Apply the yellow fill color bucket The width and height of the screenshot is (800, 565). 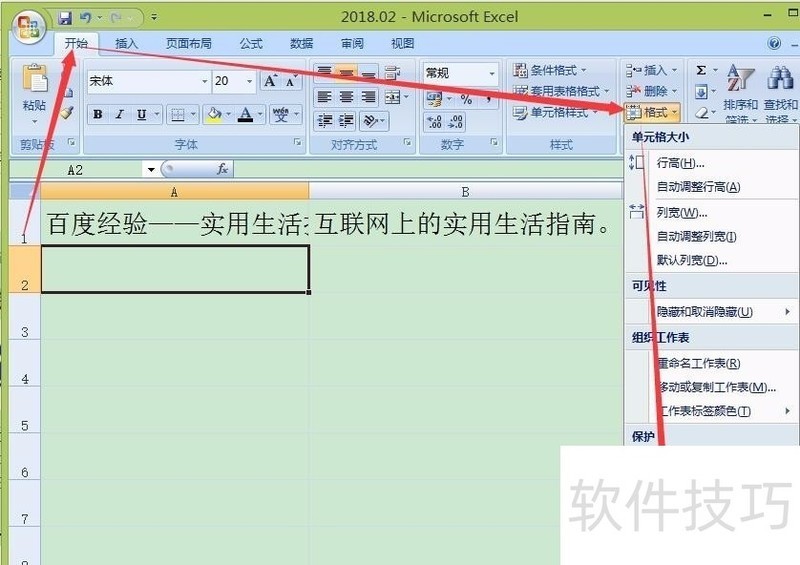(214, 114)
